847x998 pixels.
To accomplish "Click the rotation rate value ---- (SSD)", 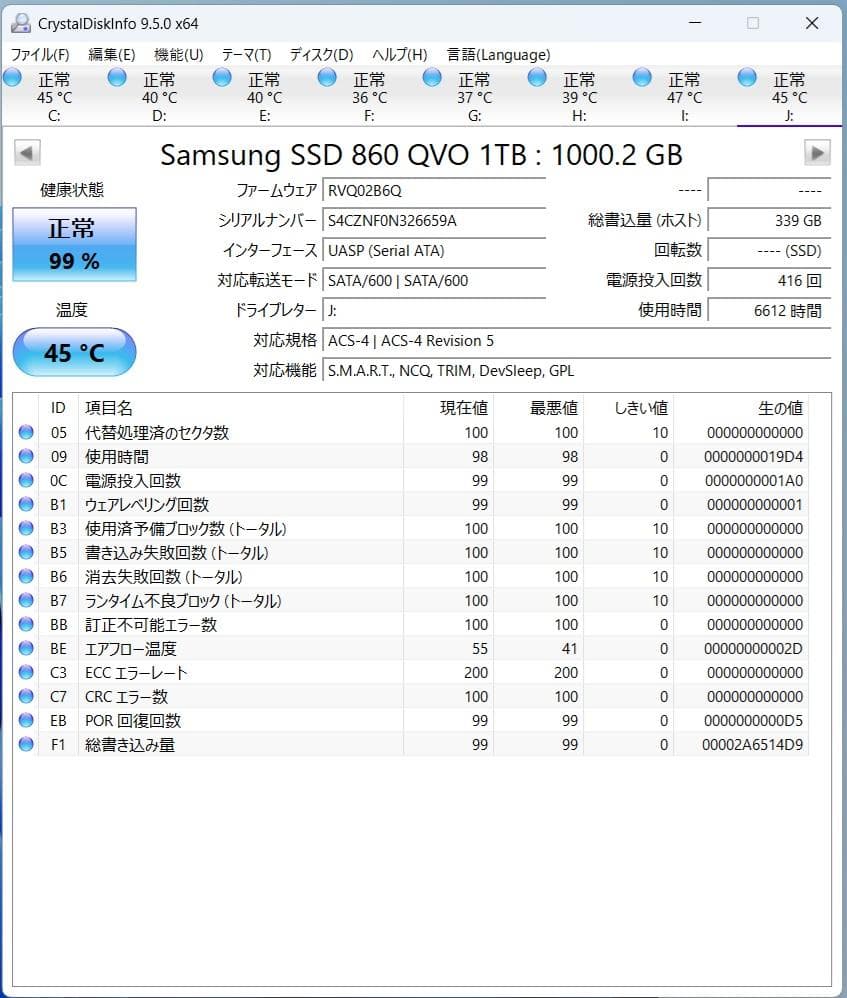I will coord(769,251).
